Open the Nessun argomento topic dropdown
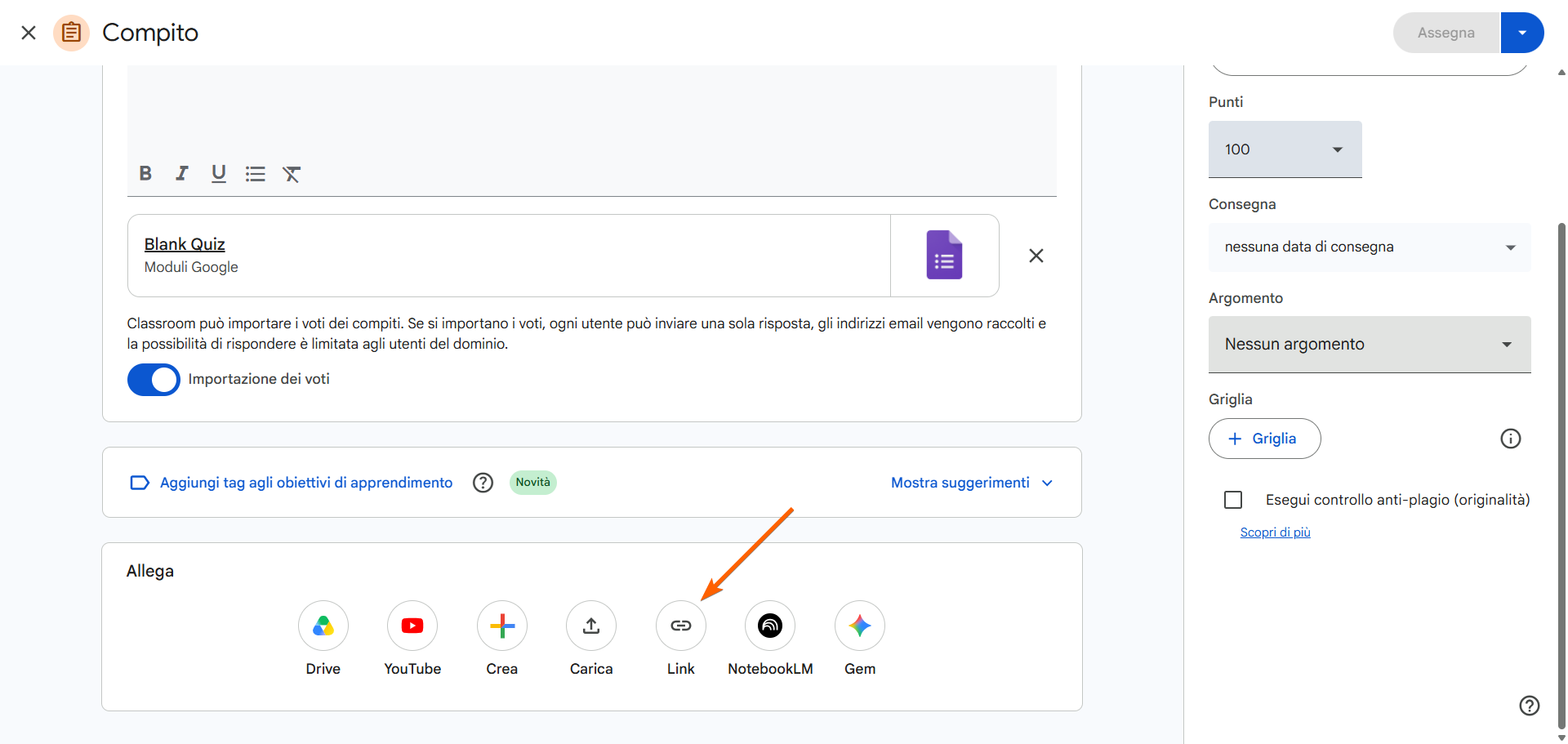This screenshot has height=744, width=1568. click(x=1370, y=345)
